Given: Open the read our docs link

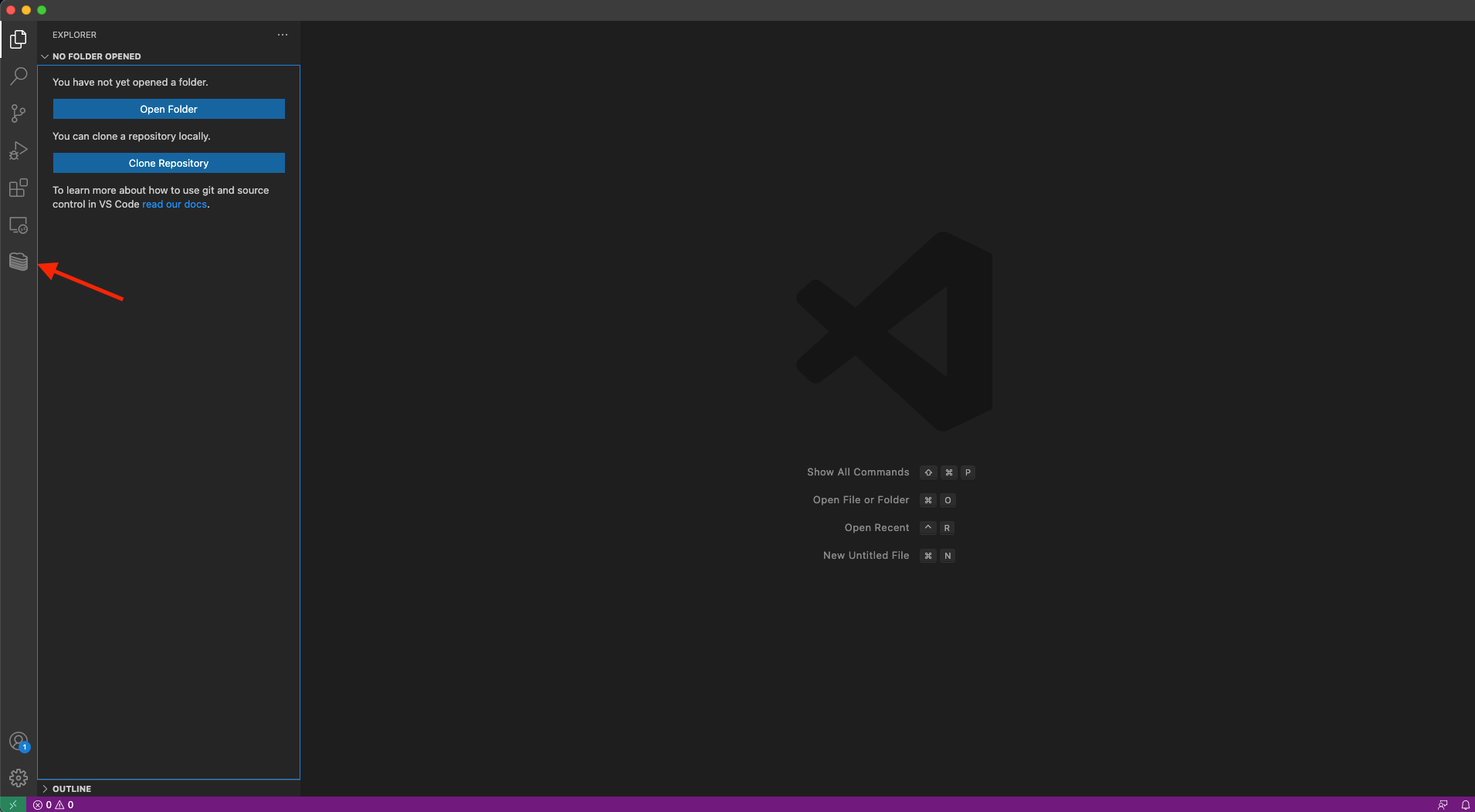Looking at the screenshot, I should tap(175, 205).
